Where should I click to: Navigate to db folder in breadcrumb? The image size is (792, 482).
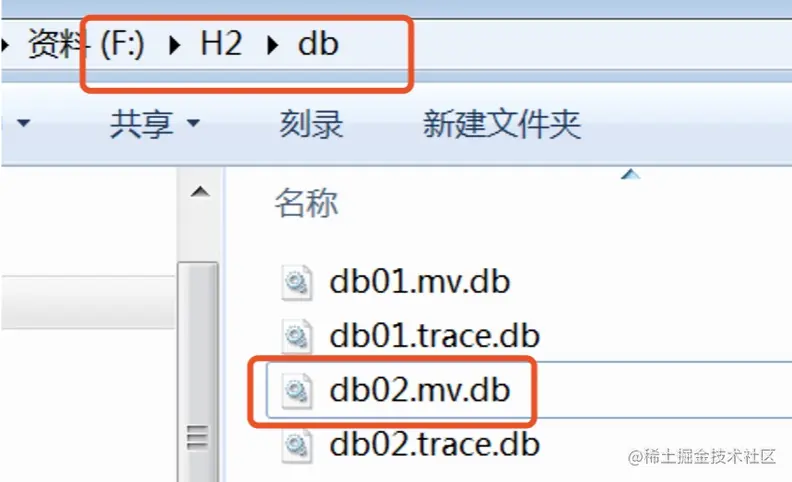[318, 44]
